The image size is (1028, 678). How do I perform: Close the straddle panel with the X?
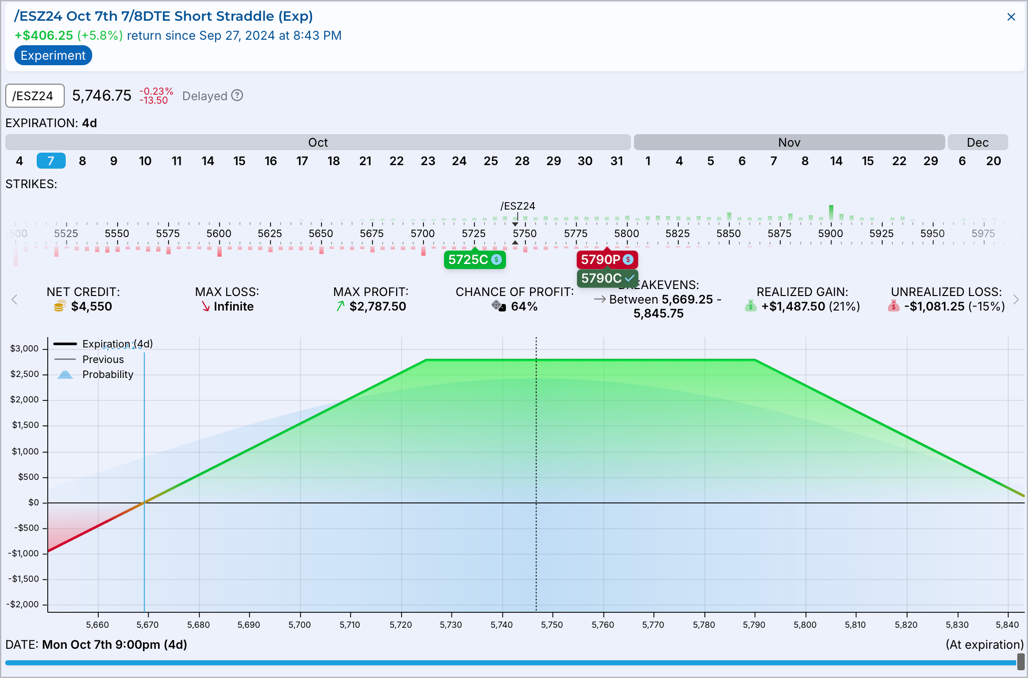1011,17
